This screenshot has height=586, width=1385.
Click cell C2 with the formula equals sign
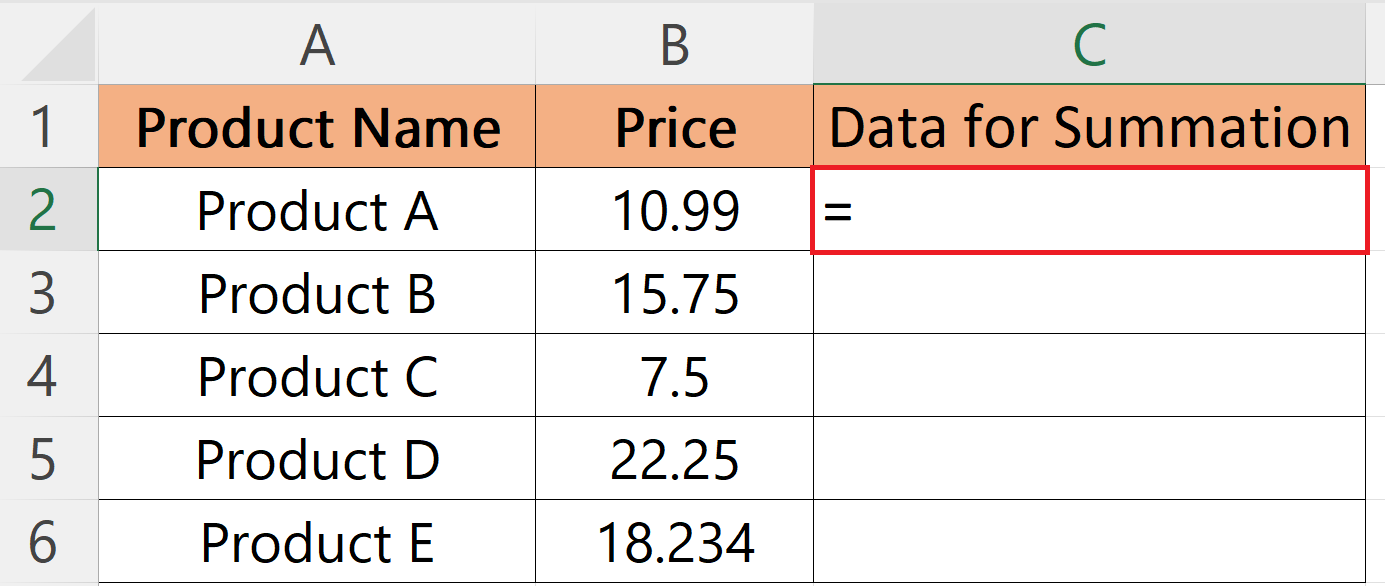pyautogui.click(x=1090, y=210)
